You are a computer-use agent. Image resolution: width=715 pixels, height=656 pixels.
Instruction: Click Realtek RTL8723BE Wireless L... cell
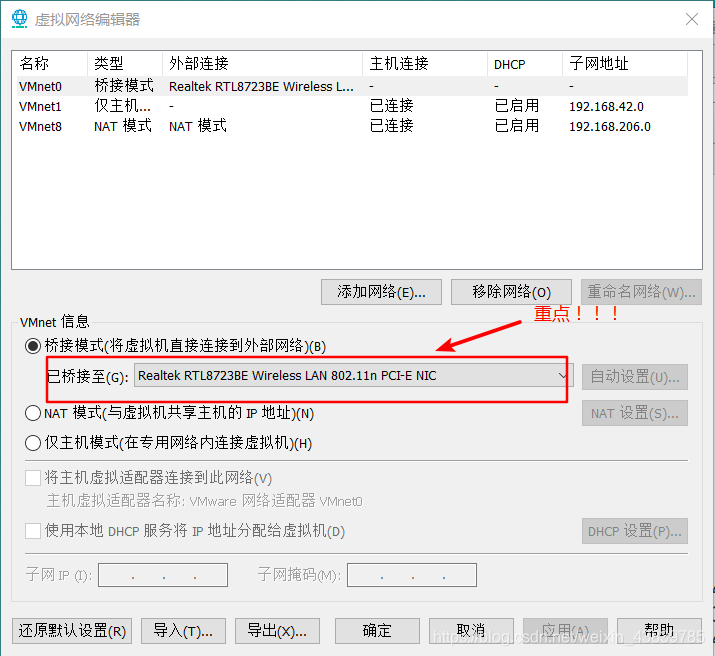(x=261, y=87)
